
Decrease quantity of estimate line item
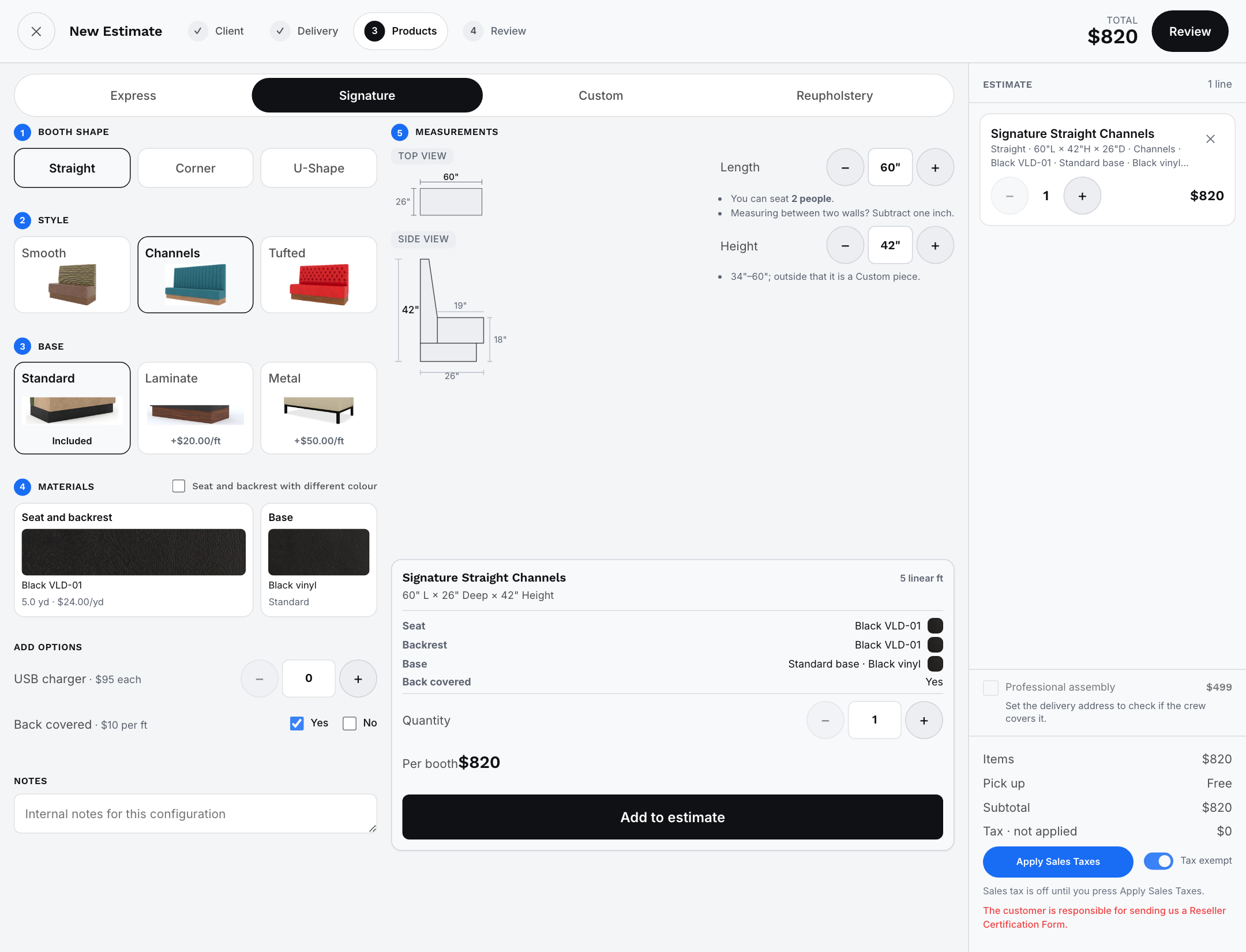pos(1009,196)
